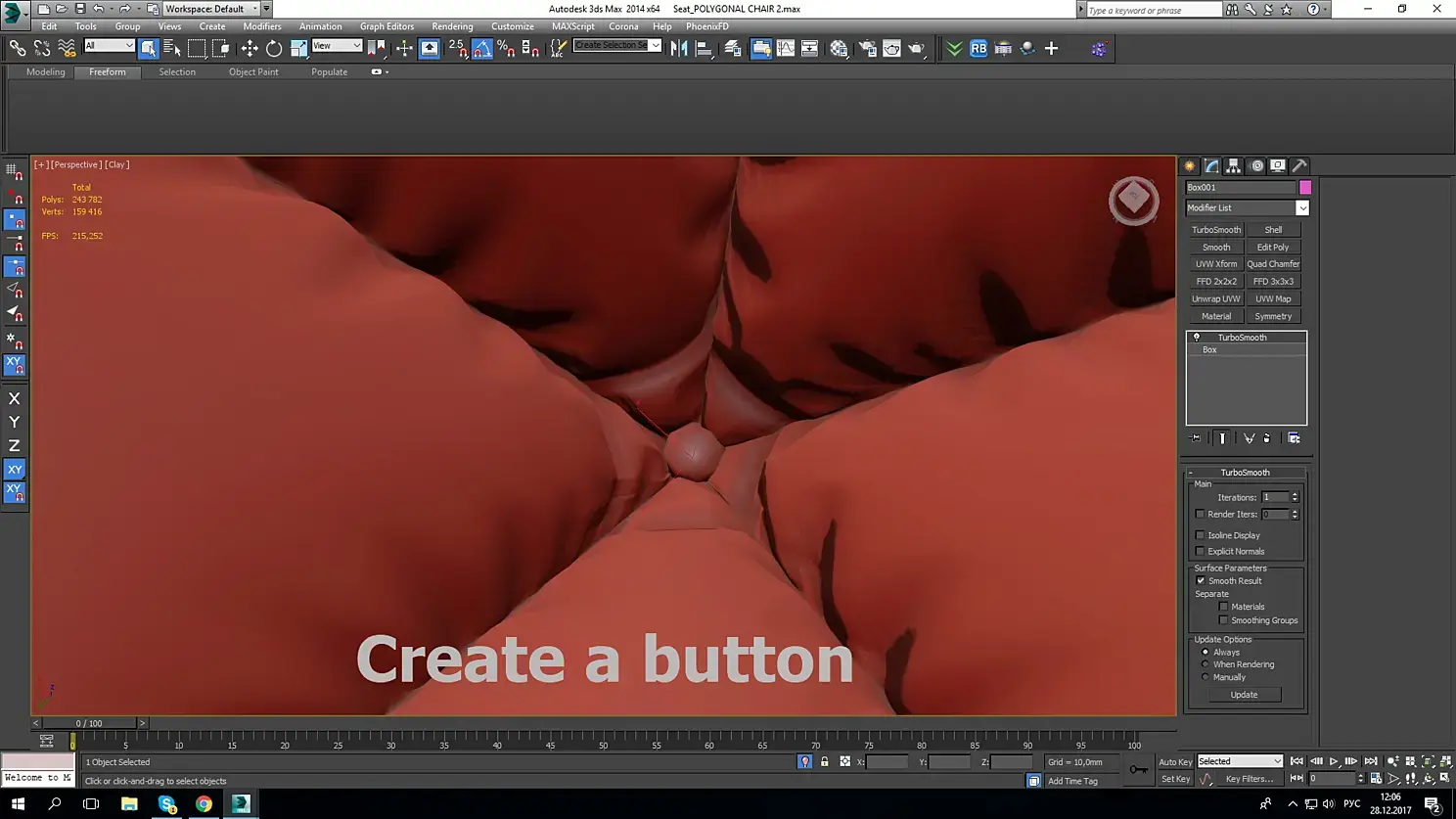Screen dimensions: 1456x819
Task: Expand the Modifier List dropdown
Action: (1301, 208)
